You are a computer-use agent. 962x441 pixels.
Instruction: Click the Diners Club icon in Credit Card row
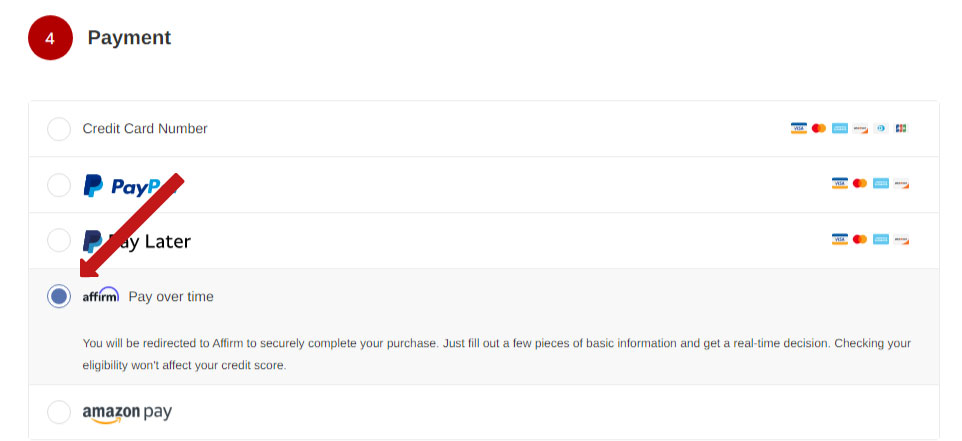point(881,128)
